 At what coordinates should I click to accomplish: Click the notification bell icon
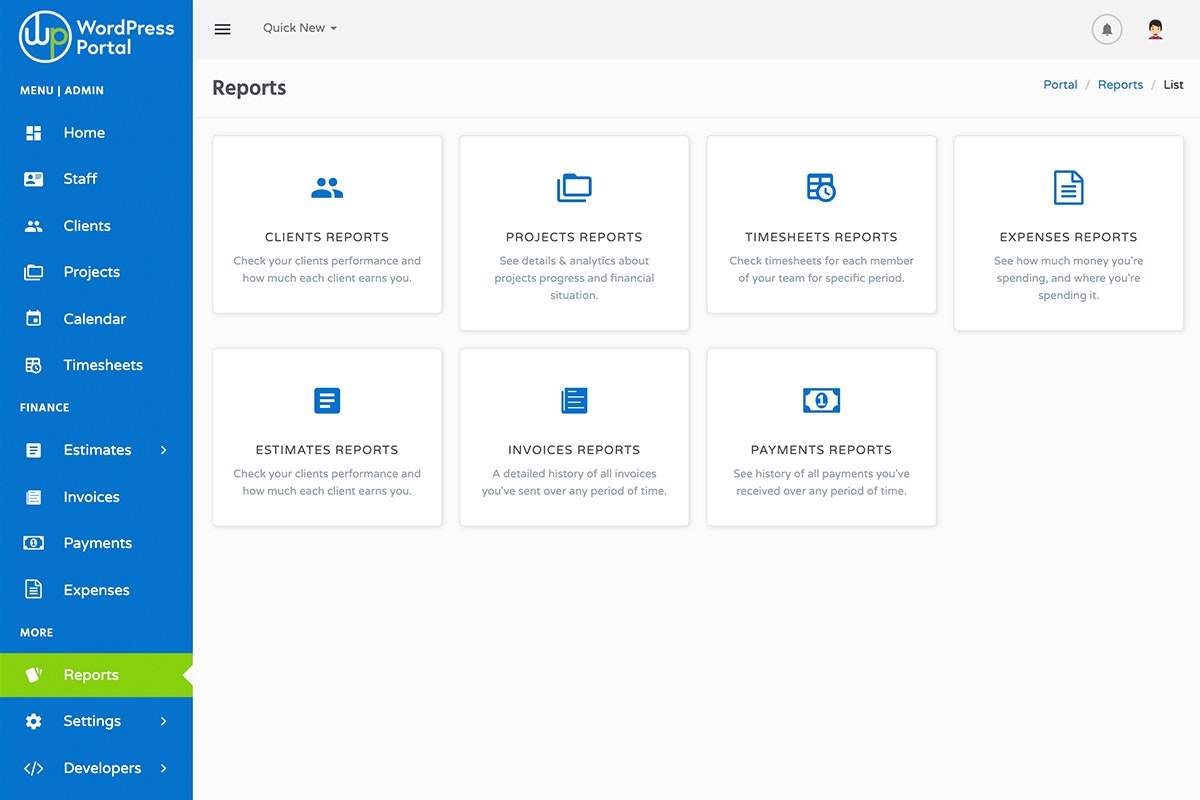coord(1106,29)
